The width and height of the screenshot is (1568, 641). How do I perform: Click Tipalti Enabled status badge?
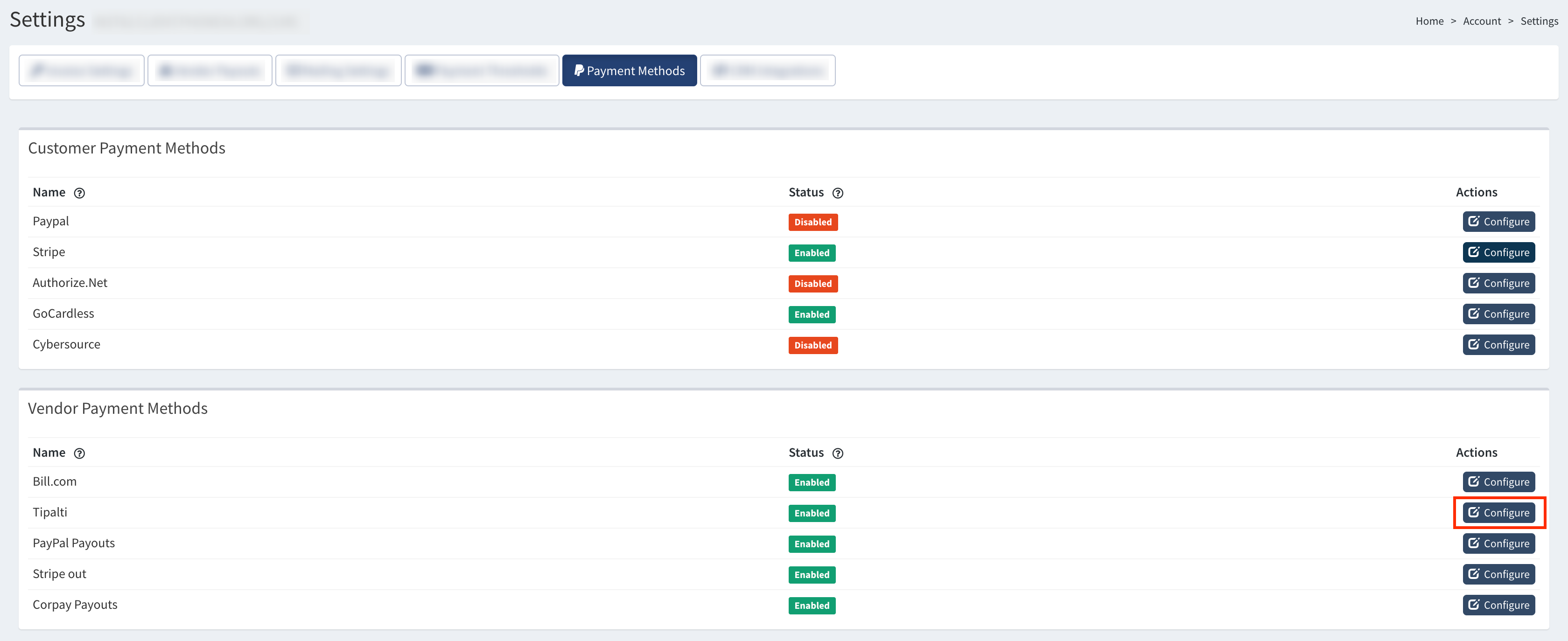click(x=812, y=513)
